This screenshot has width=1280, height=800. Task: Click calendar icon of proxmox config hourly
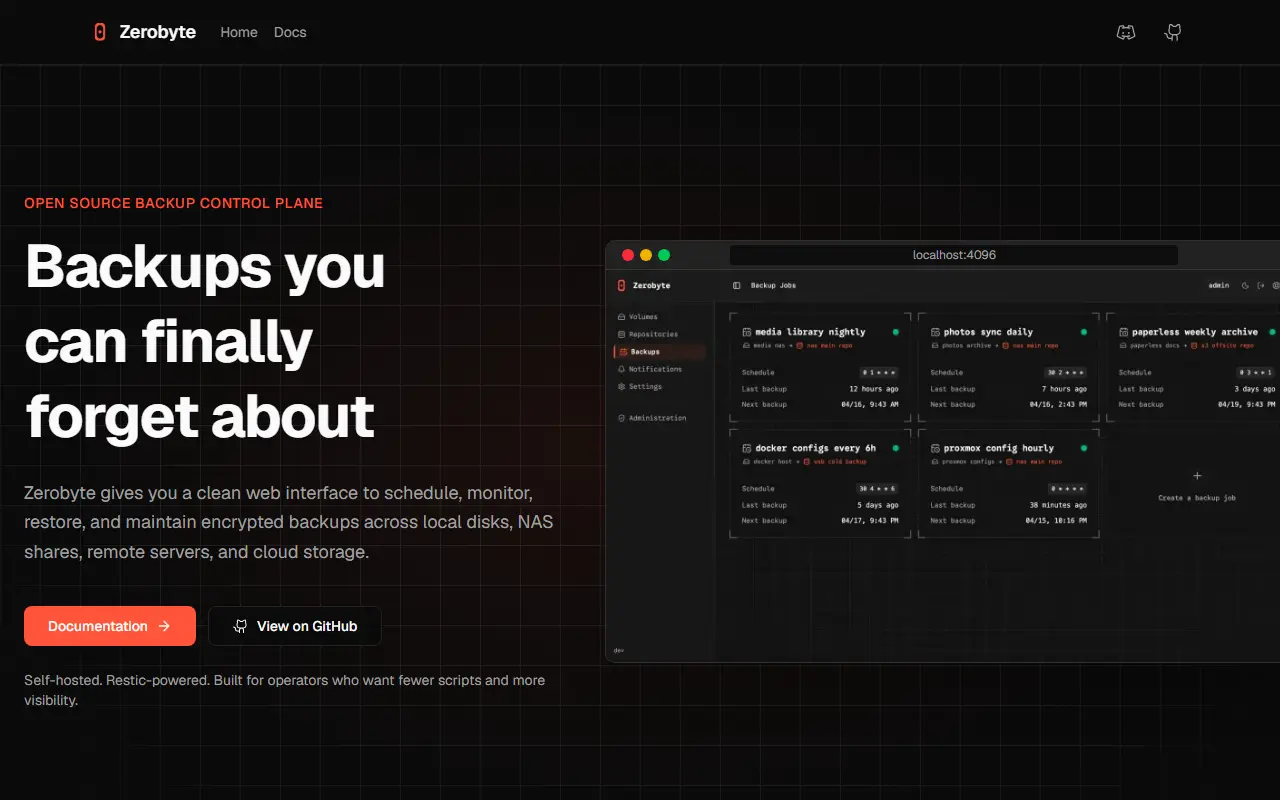[x=935, y=449]
